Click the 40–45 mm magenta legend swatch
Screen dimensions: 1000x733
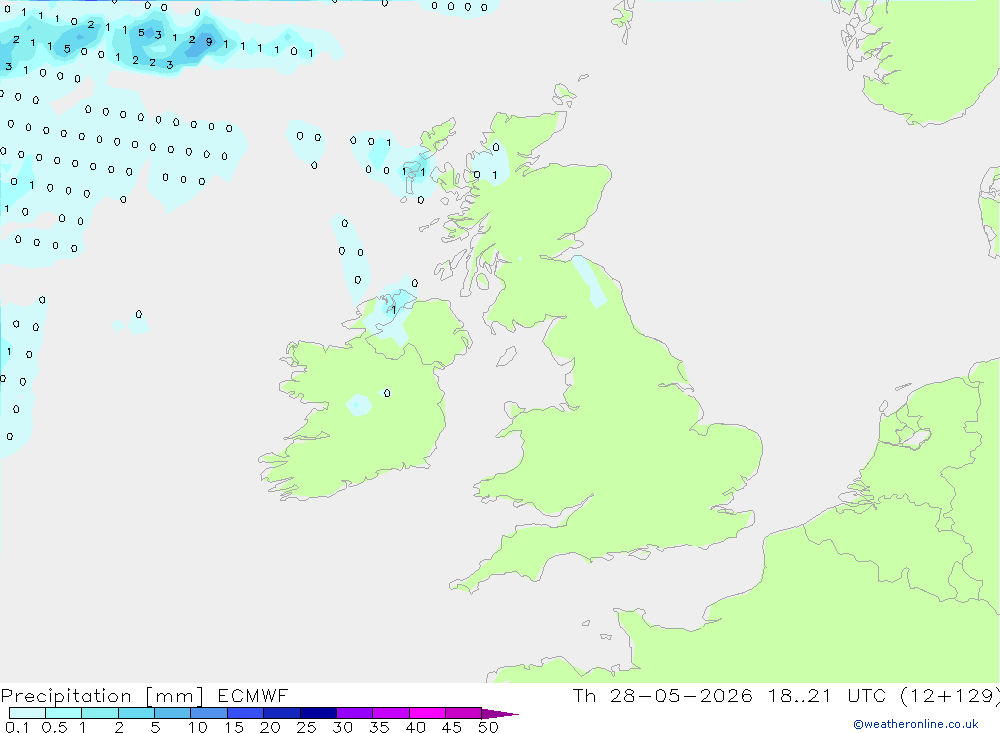click(427, 713)
